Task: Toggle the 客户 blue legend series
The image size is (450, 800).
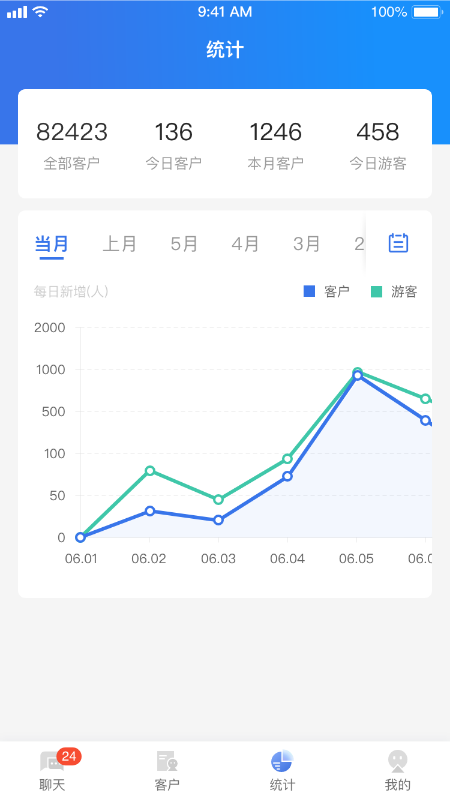Action: (327, 291)
